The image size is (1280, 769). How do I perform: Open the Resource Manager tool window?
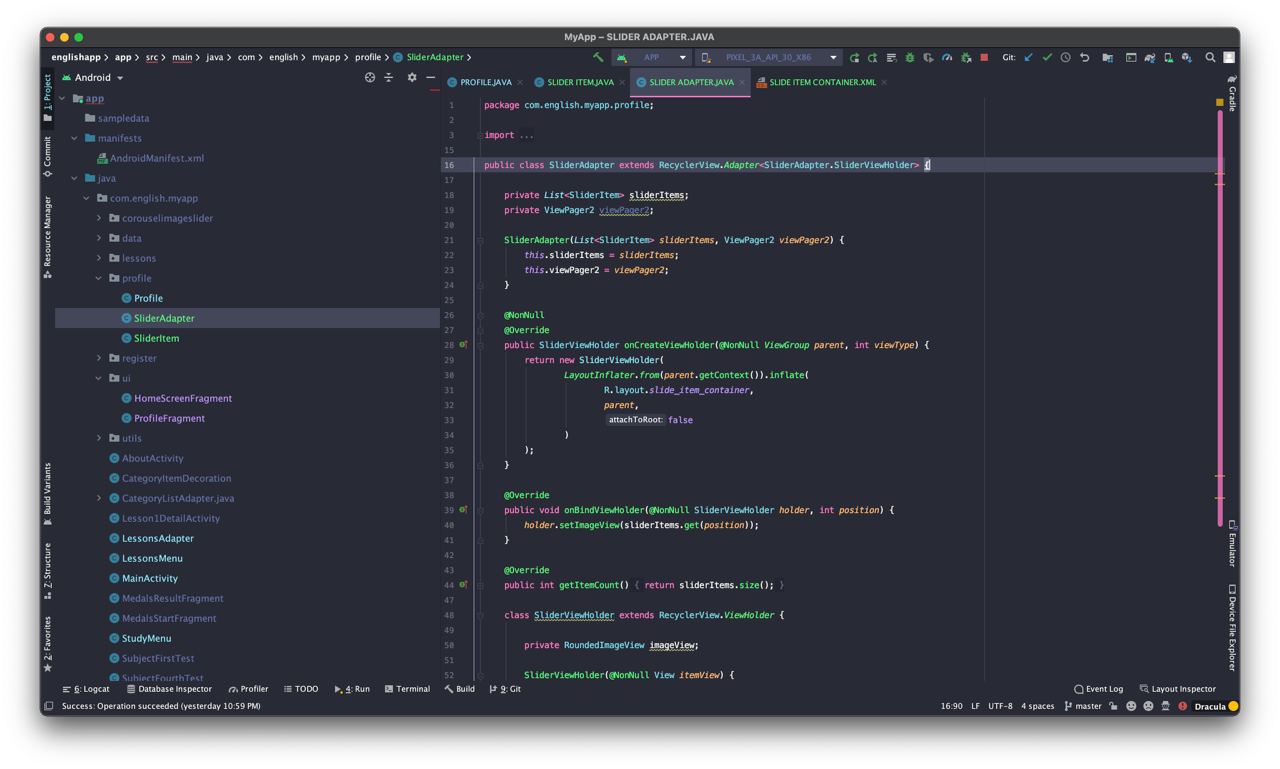47,237
